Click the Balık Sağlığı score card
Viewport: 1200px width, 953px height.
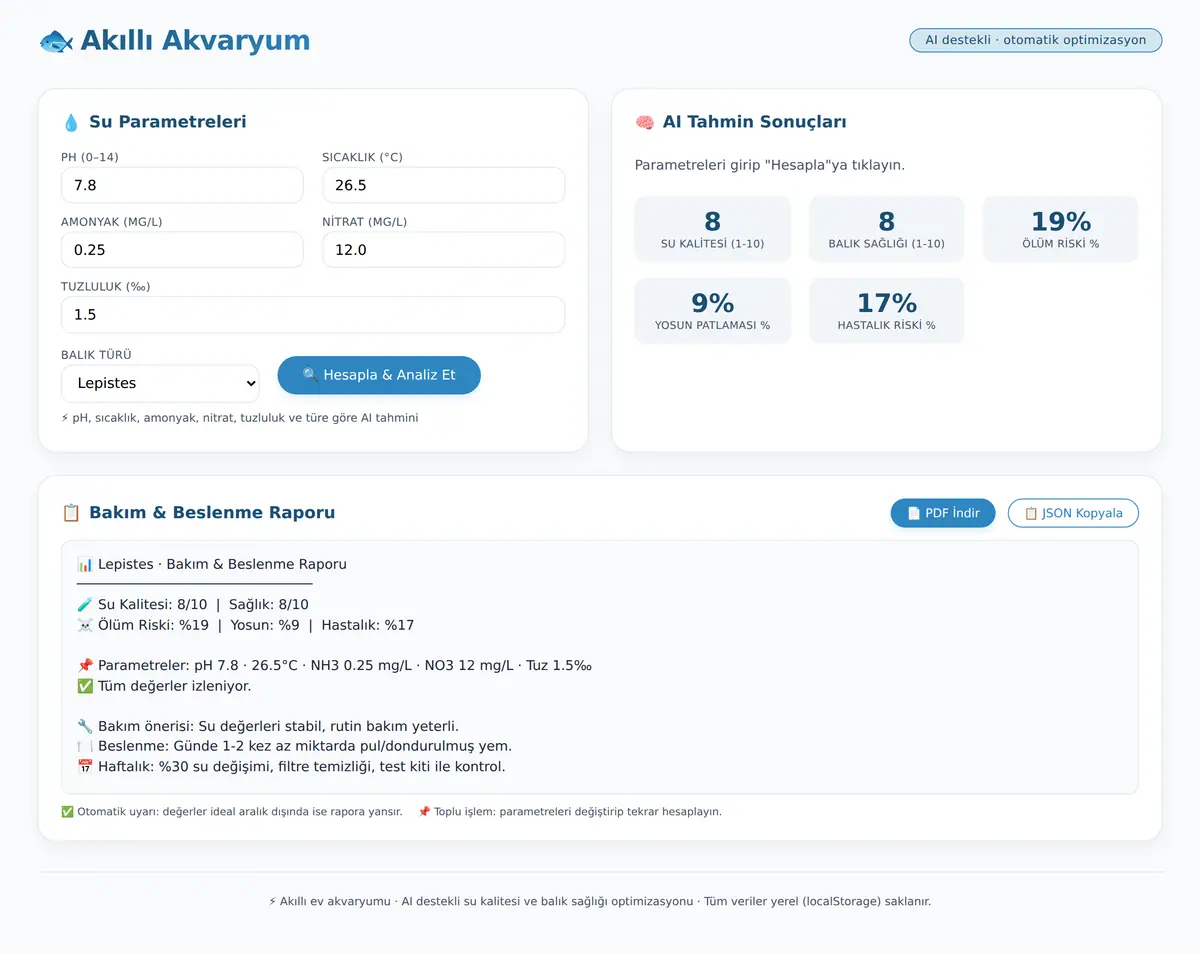(887, 229)
